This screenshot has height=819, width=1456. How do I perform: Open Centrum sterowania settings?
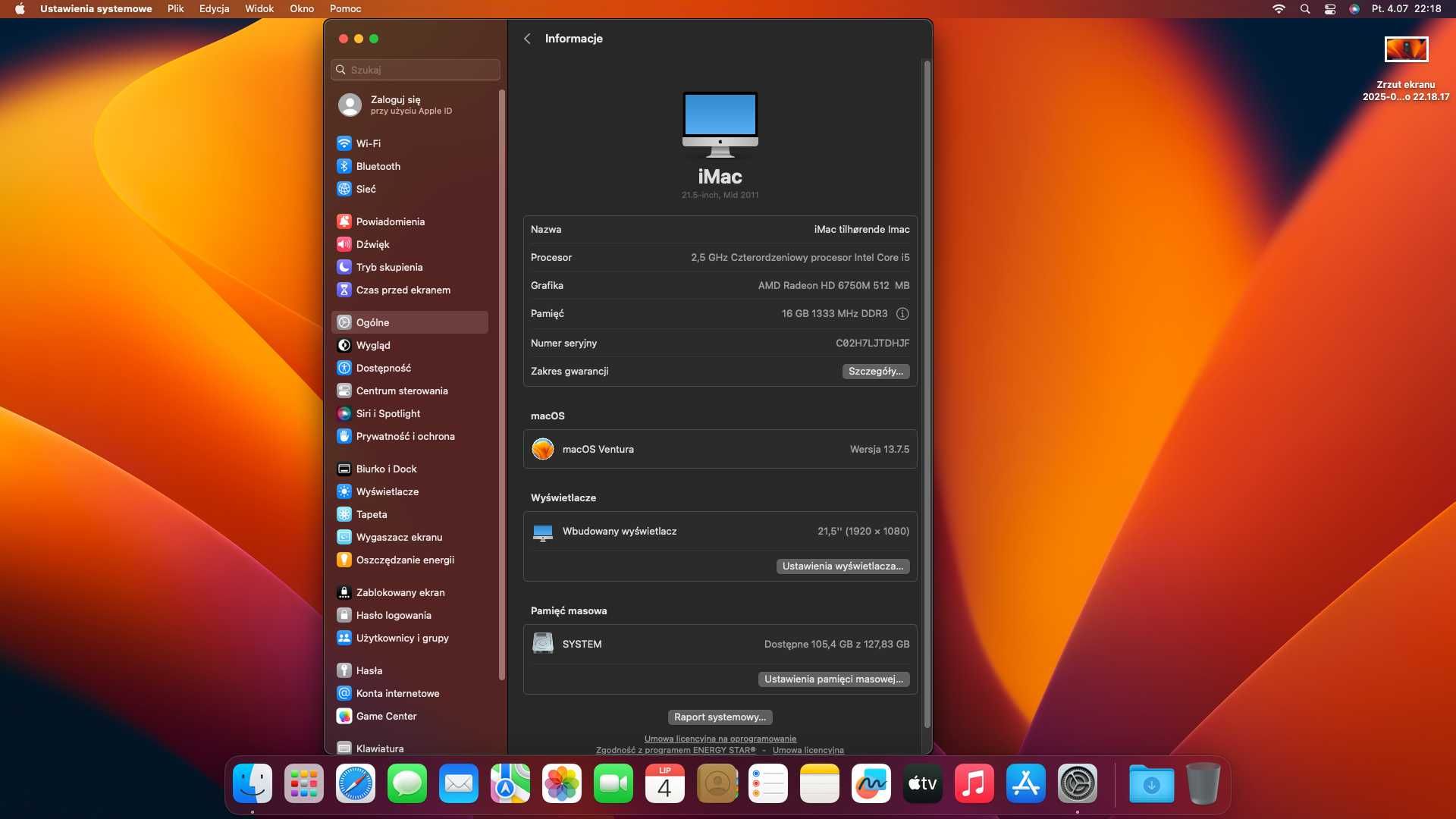coord(409,391)
